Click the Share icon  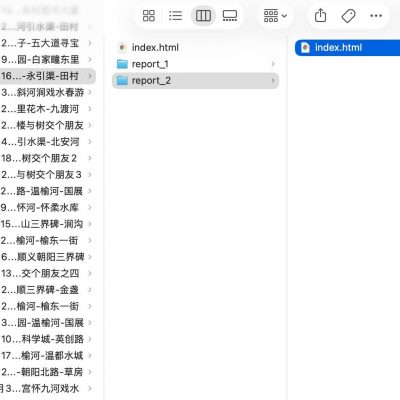tap(320, 15)
